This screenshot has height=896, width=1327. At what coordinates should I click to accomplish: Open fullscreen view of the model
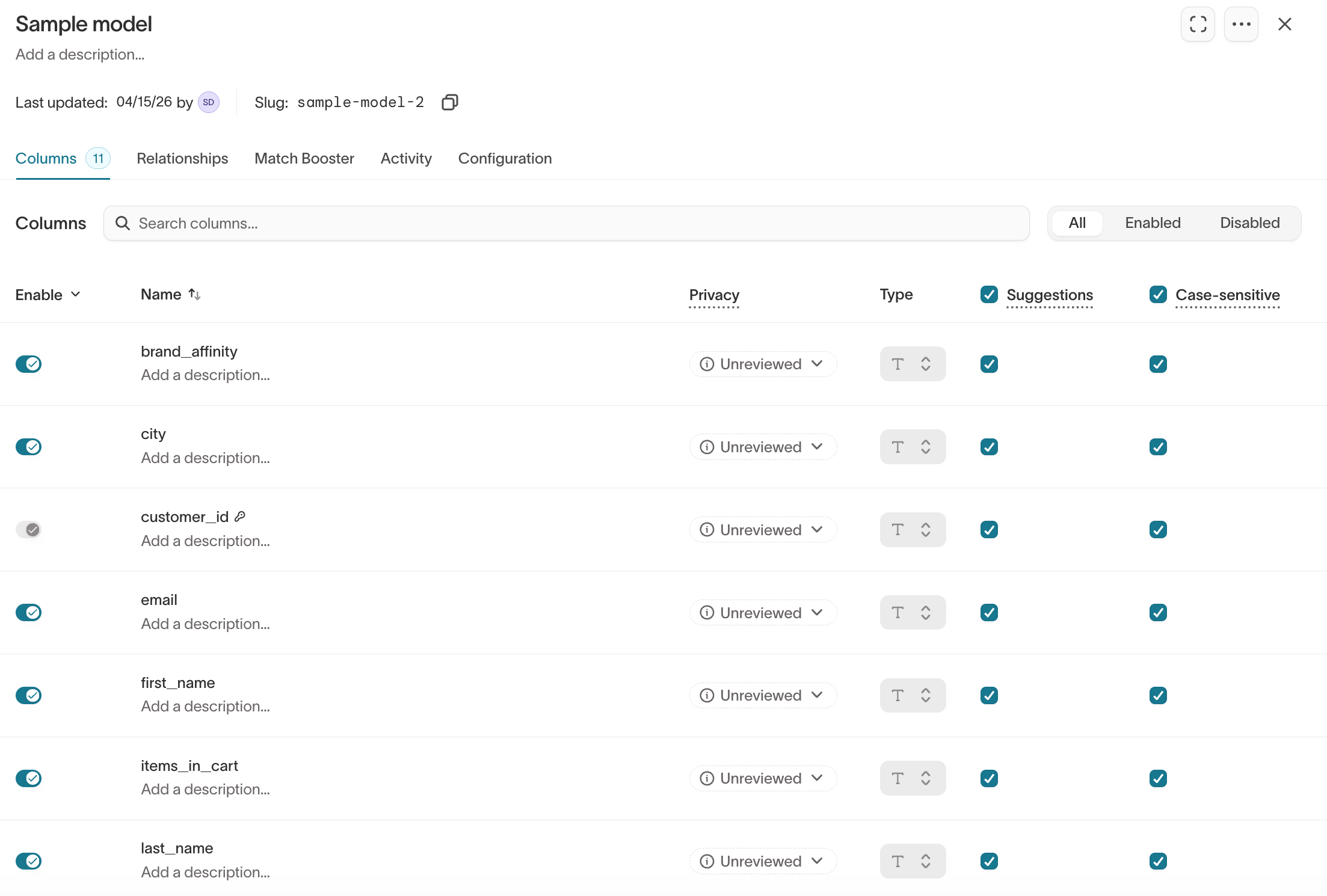pyautogui.click(x=1197, y=24)
